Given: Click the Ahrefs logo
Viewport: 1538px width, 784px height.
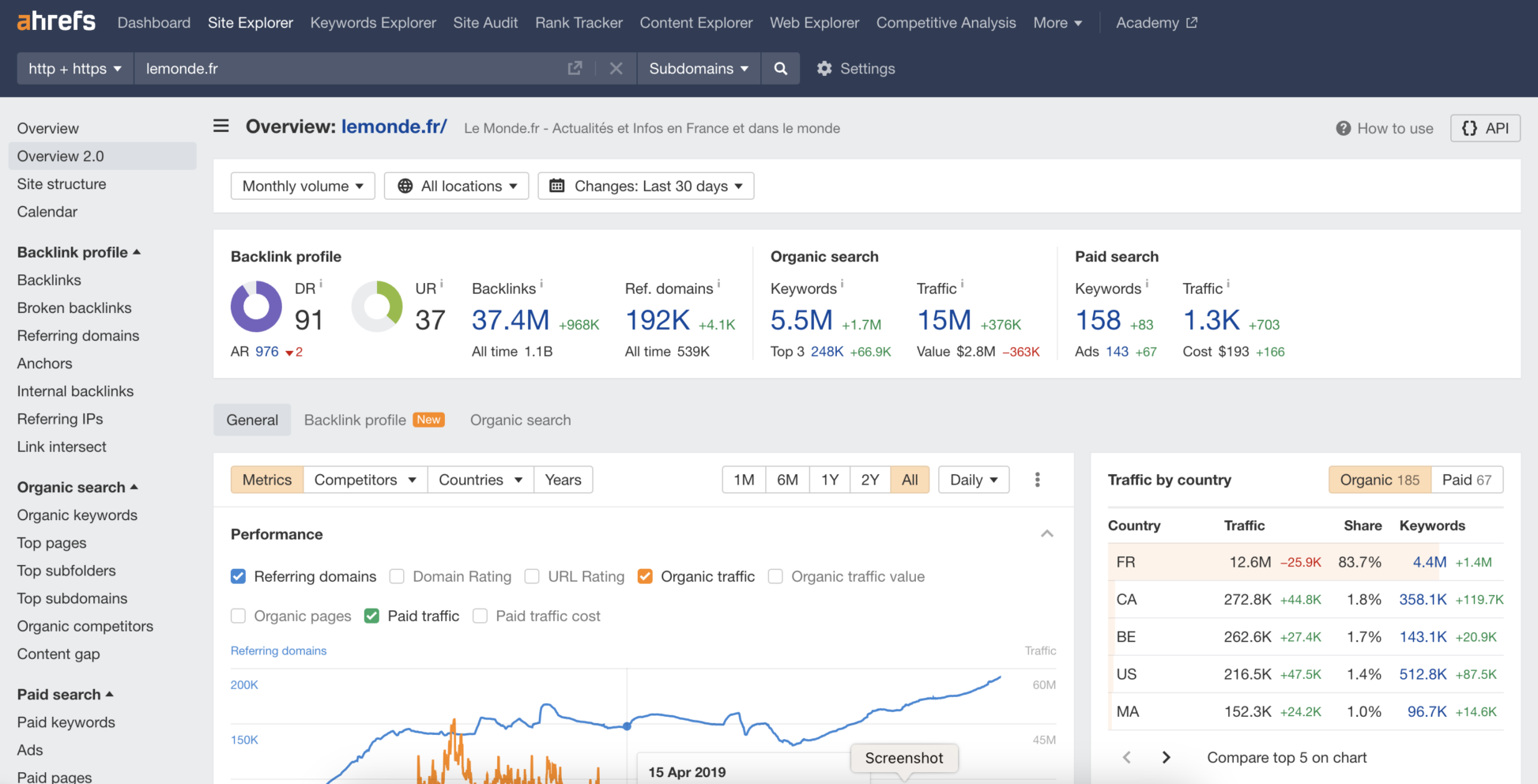Looking at the screenshot, I should coord(56,21).
